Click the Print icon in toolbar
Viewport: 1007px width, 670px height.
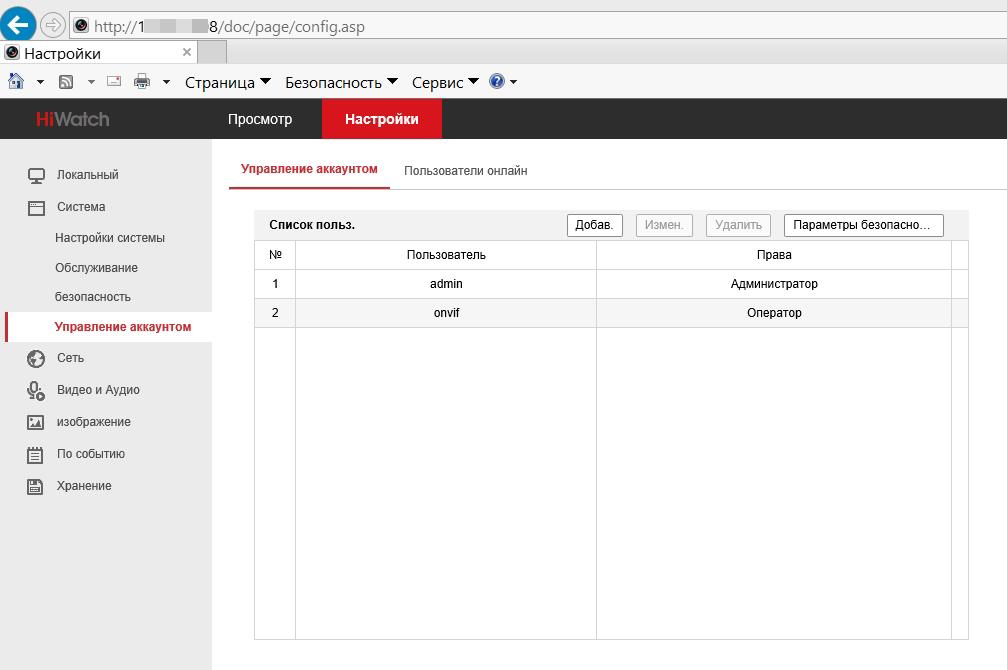click(x=142, y=81)
